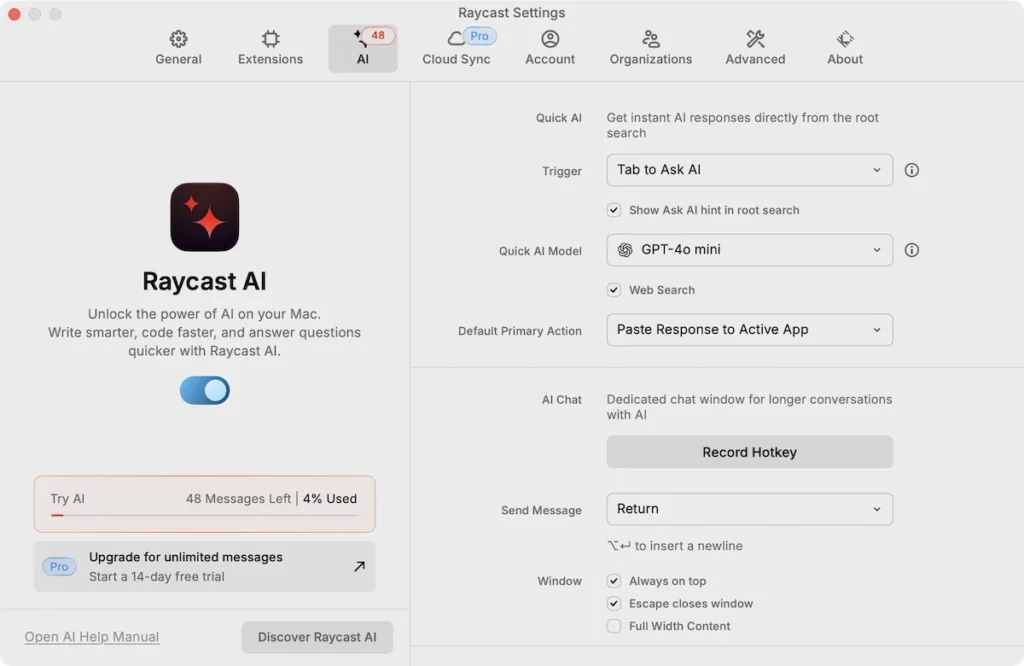Click the "Get instant AI responses" description

pyautogui.click(x=743, y=125)
